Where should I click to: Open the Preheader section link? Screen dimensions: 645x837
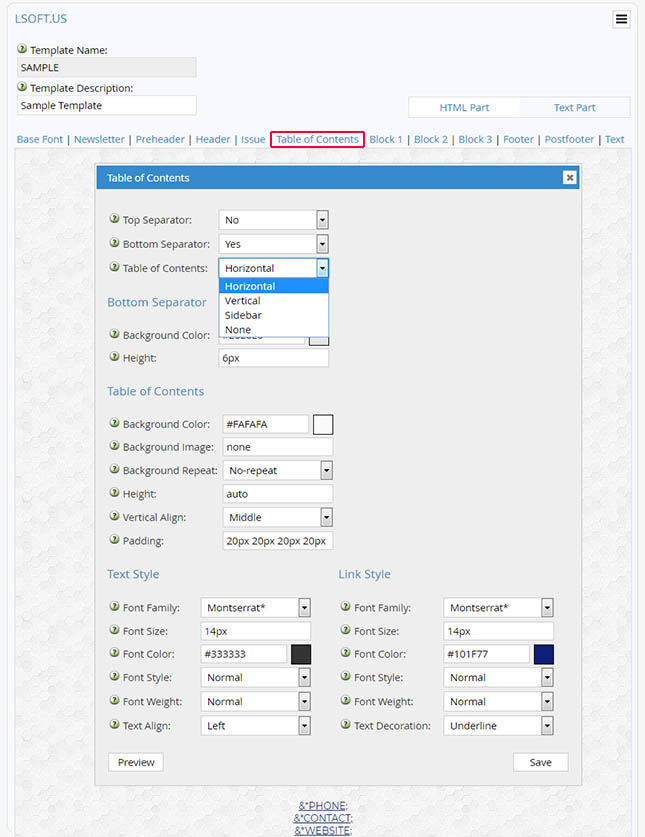(160, 139)
